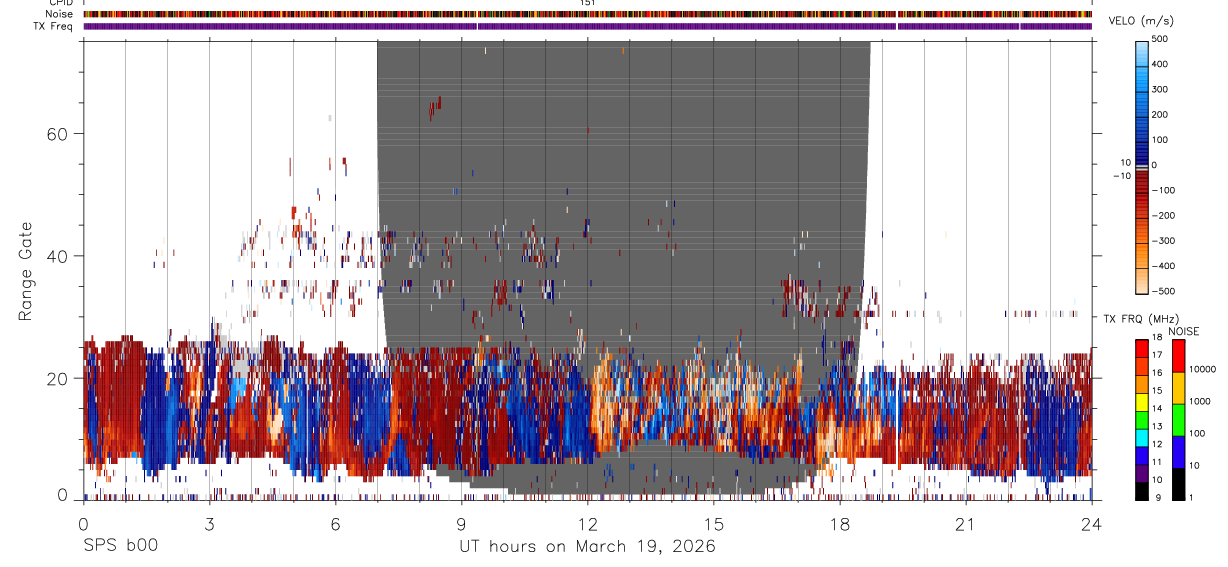Click the purple TX frequency strip above the plot
The image size is (1228, 567).
[x=588, y=26]
